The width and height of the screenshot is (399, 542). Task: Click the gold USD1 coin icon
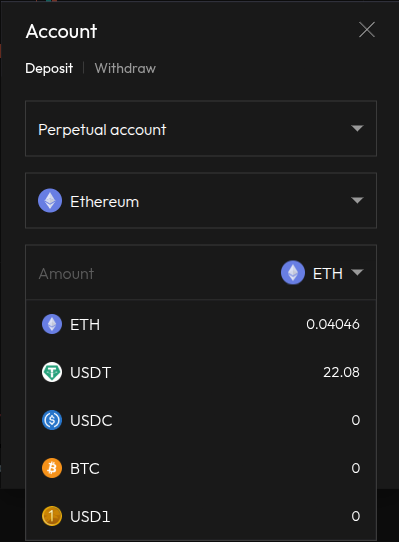coord(52,516)
